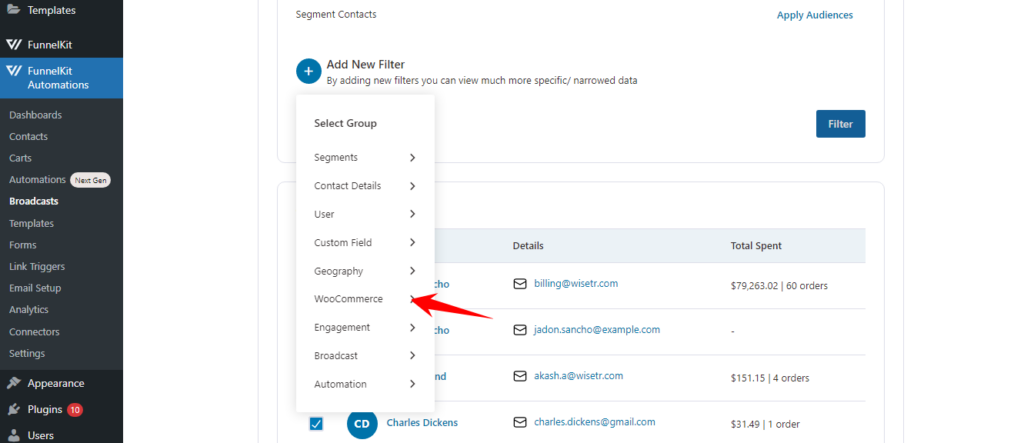Open billing@wisetr.com email link

pyautogui.click(x=575, y=284)
